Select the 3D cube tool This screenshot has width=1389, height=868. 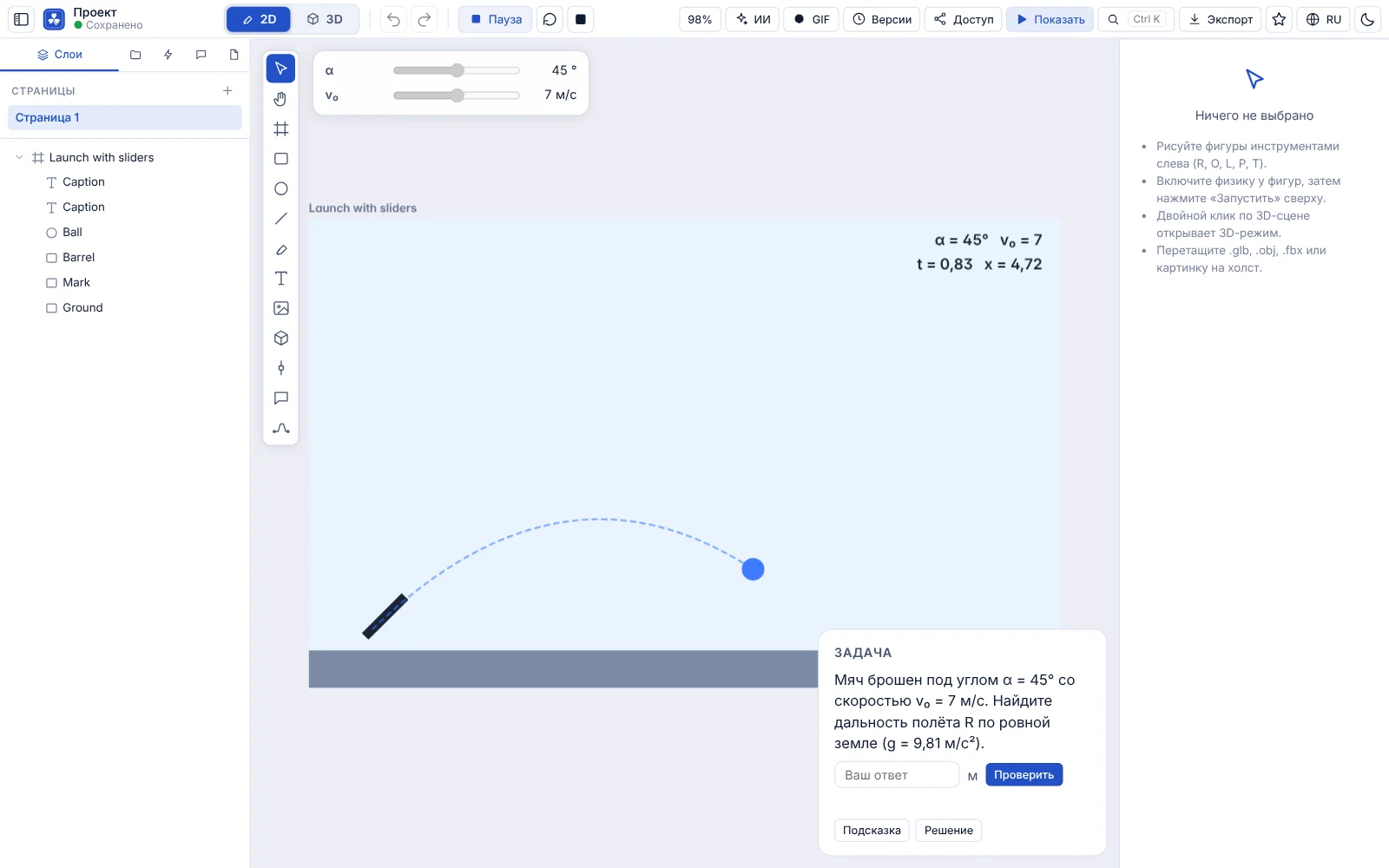(x=280, y=339)
